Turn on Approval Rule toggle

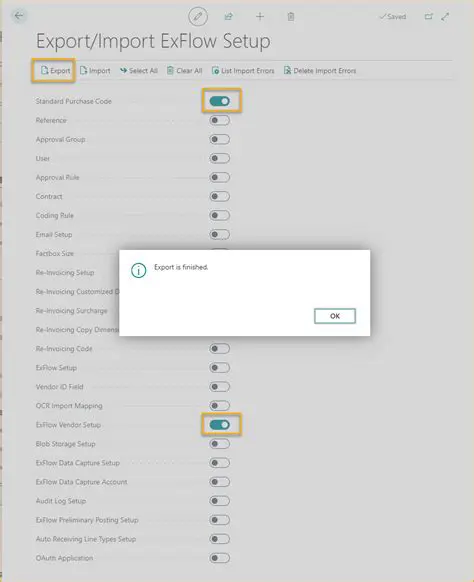click(x=219, y=177)
